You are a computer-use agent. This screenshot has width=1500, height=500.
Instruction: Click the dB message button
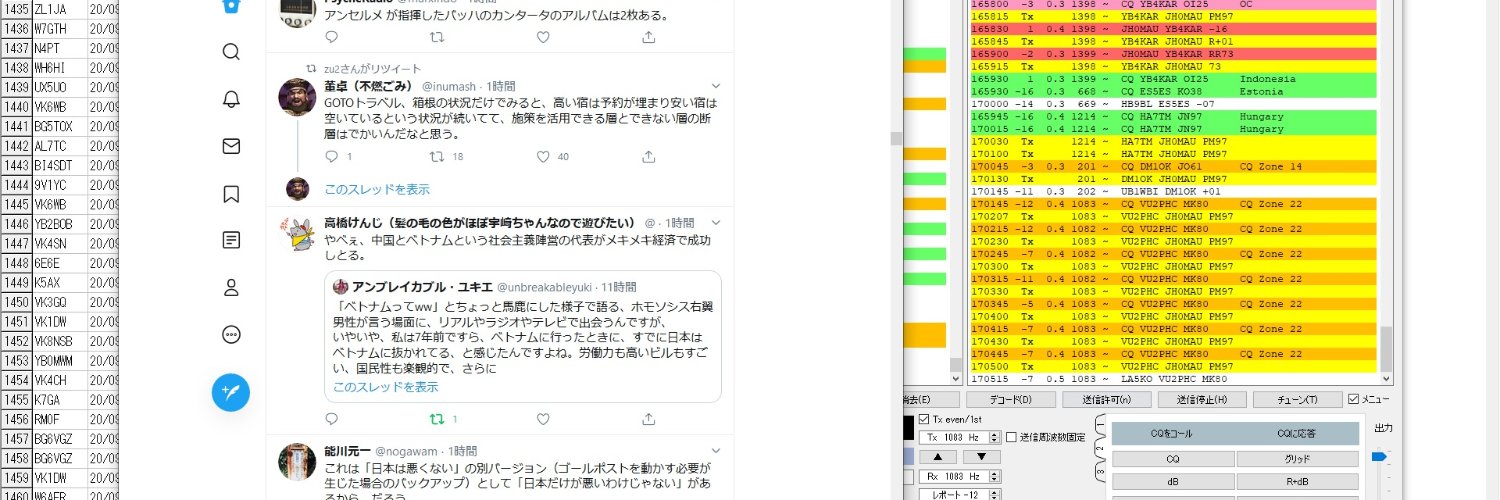pos(1173,481)
